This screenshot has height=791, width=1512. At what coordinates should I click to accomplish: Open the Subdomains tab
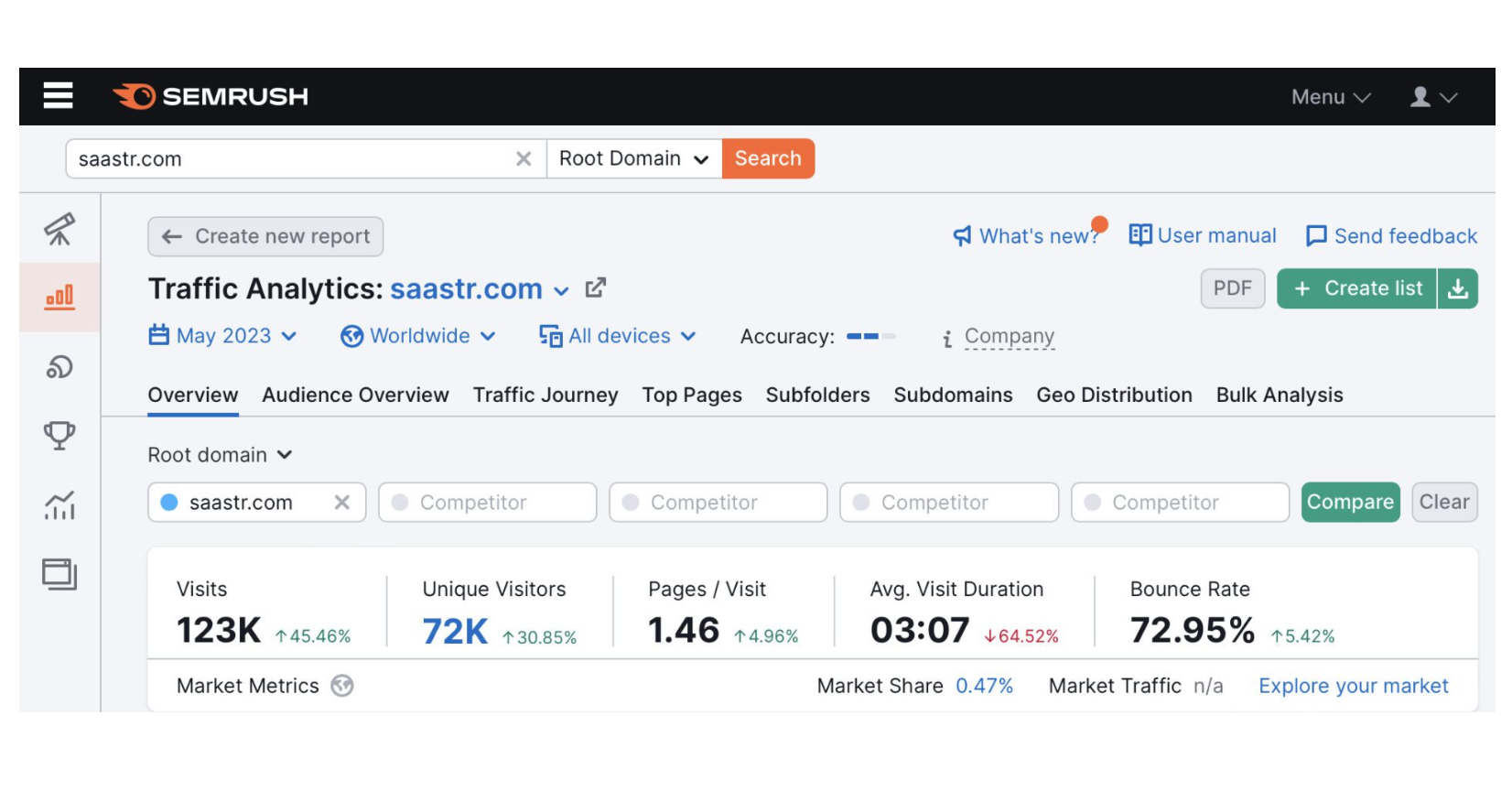[954, 395]
